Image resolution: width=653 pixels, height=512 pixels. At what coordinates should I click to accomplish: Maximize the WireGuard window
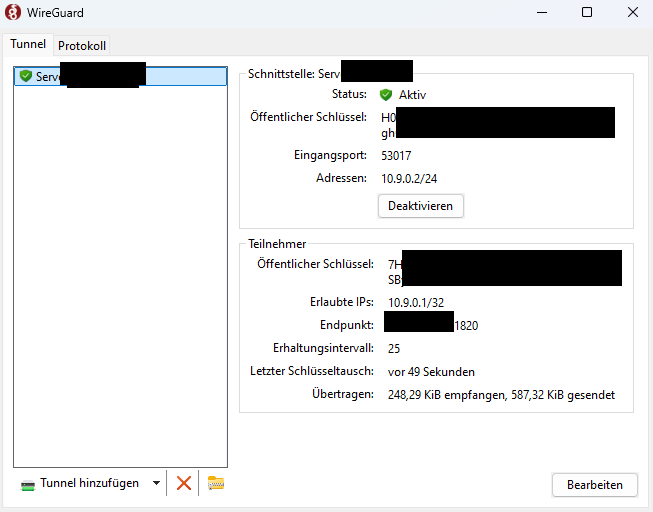tap(587, 13)
